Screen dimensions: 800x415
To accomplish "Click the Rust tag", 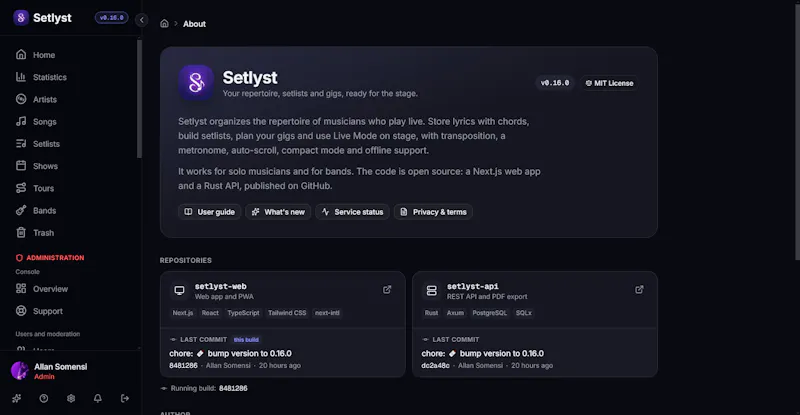I will coord(431,313).
